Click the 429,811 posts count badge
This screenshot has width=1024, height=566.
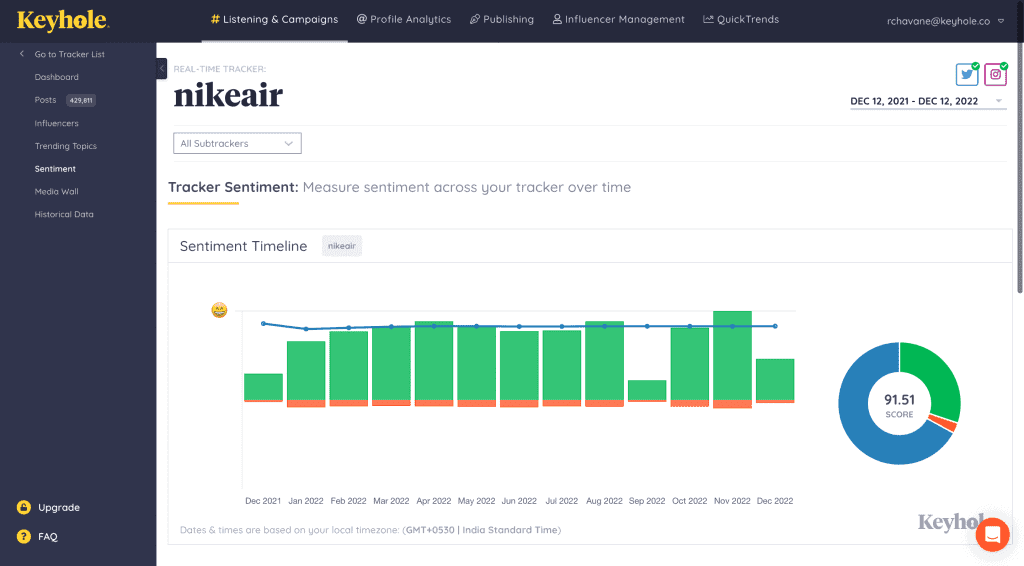pos(81,101)
